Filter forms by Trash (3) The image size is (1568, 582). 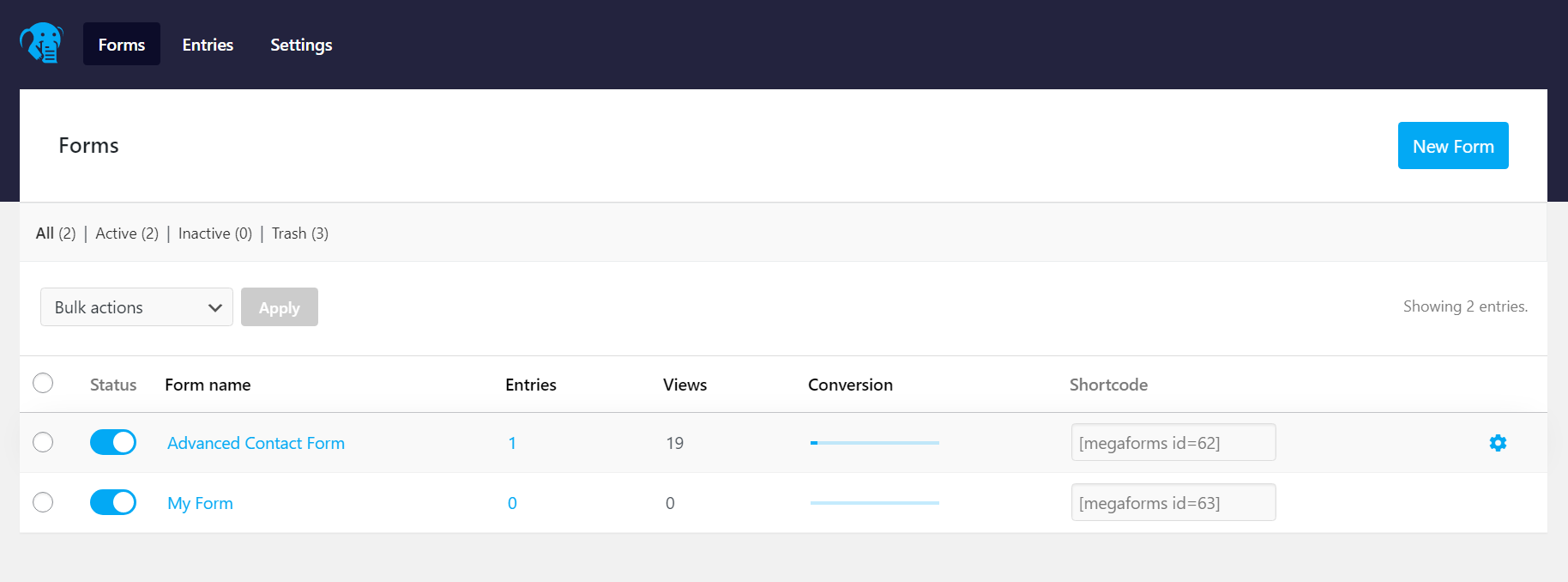click(x=300, y=233)
